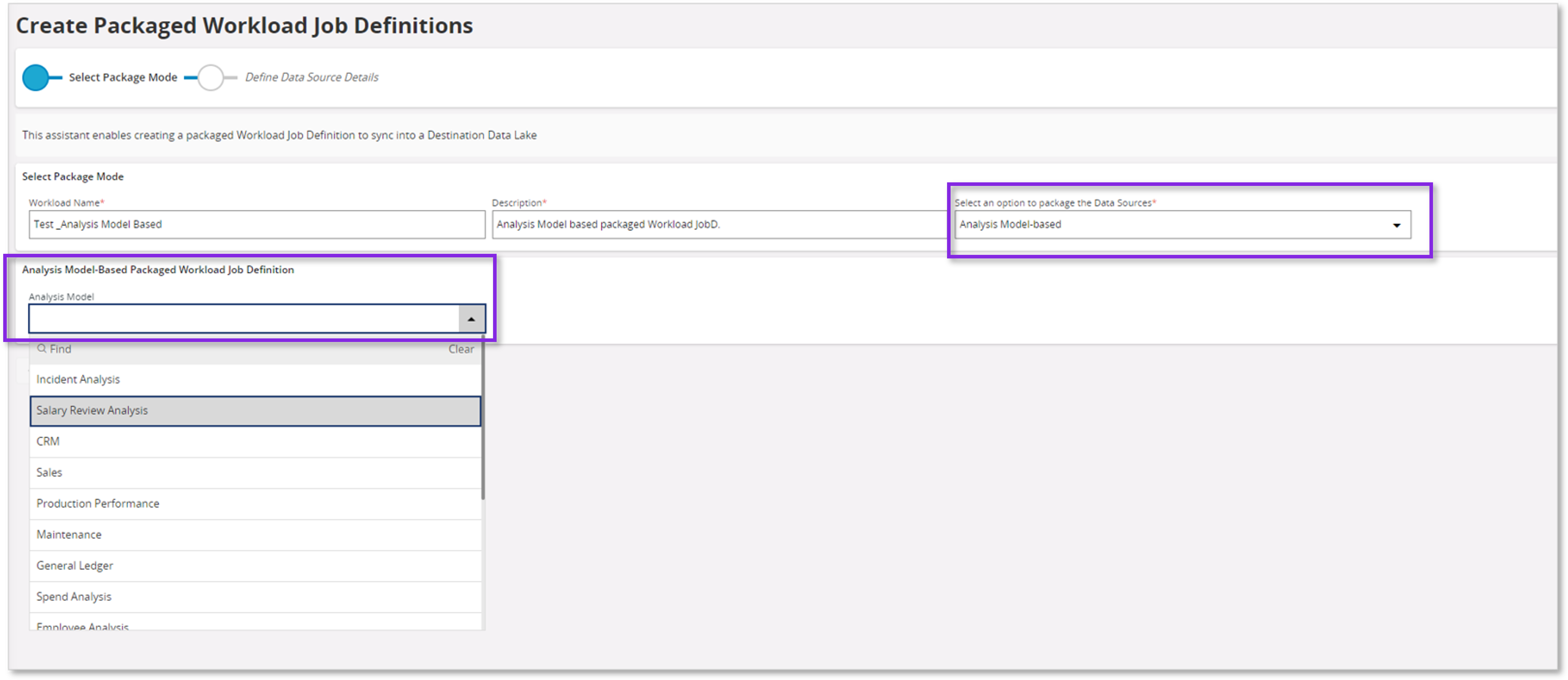
Task: Click the Select Package Mode step circle
Action: 35,77
